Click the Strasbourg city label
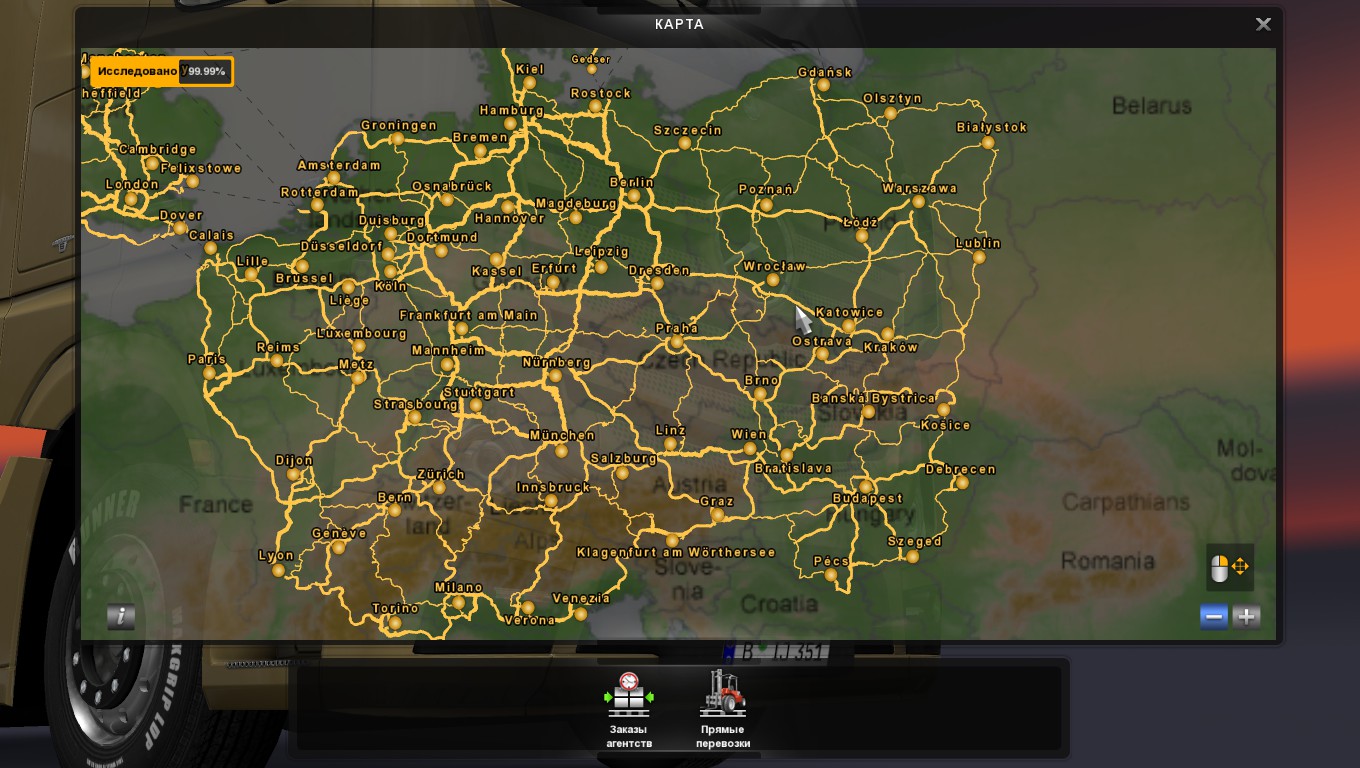This screenshot has height=768, width=1360. click(415, 405)
